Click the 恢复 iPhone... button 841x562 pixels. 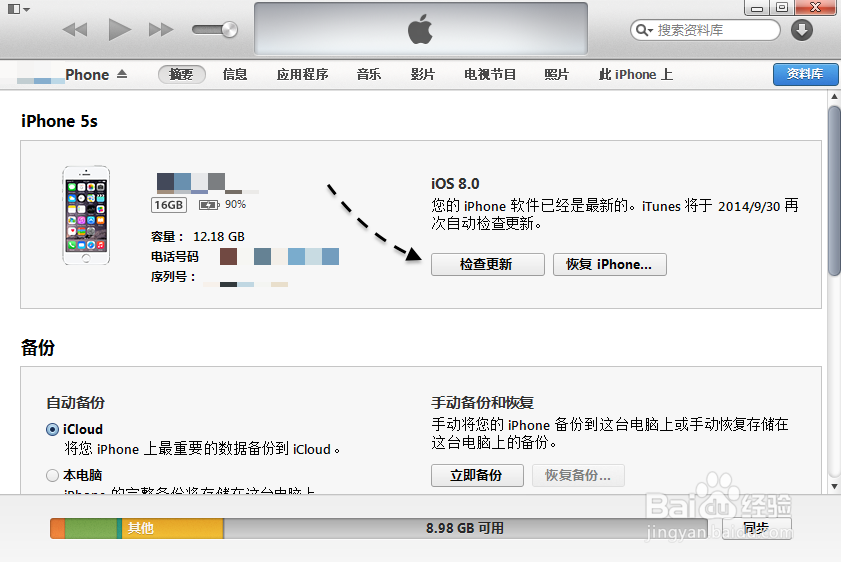tap(609, 264)
